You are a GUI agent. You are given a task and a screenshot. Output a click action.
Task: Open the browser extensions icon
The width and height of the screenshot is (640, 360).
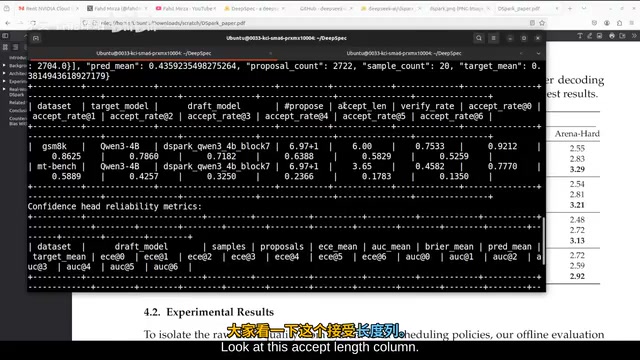click(619, 23)
